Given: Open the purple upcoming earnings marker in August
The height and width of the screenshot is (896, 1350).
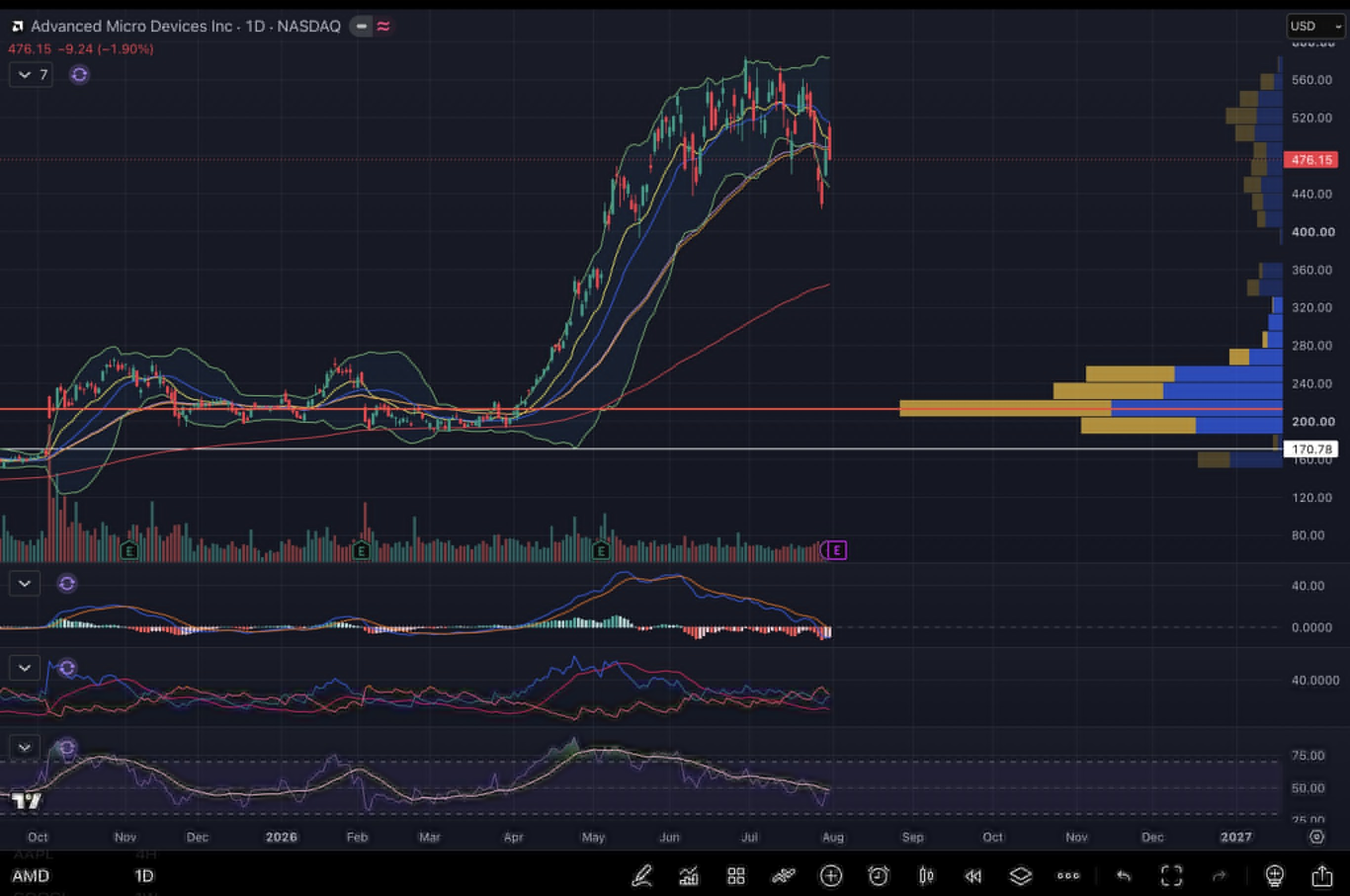Looking at the screenshot, I should [x=836, y=550].
